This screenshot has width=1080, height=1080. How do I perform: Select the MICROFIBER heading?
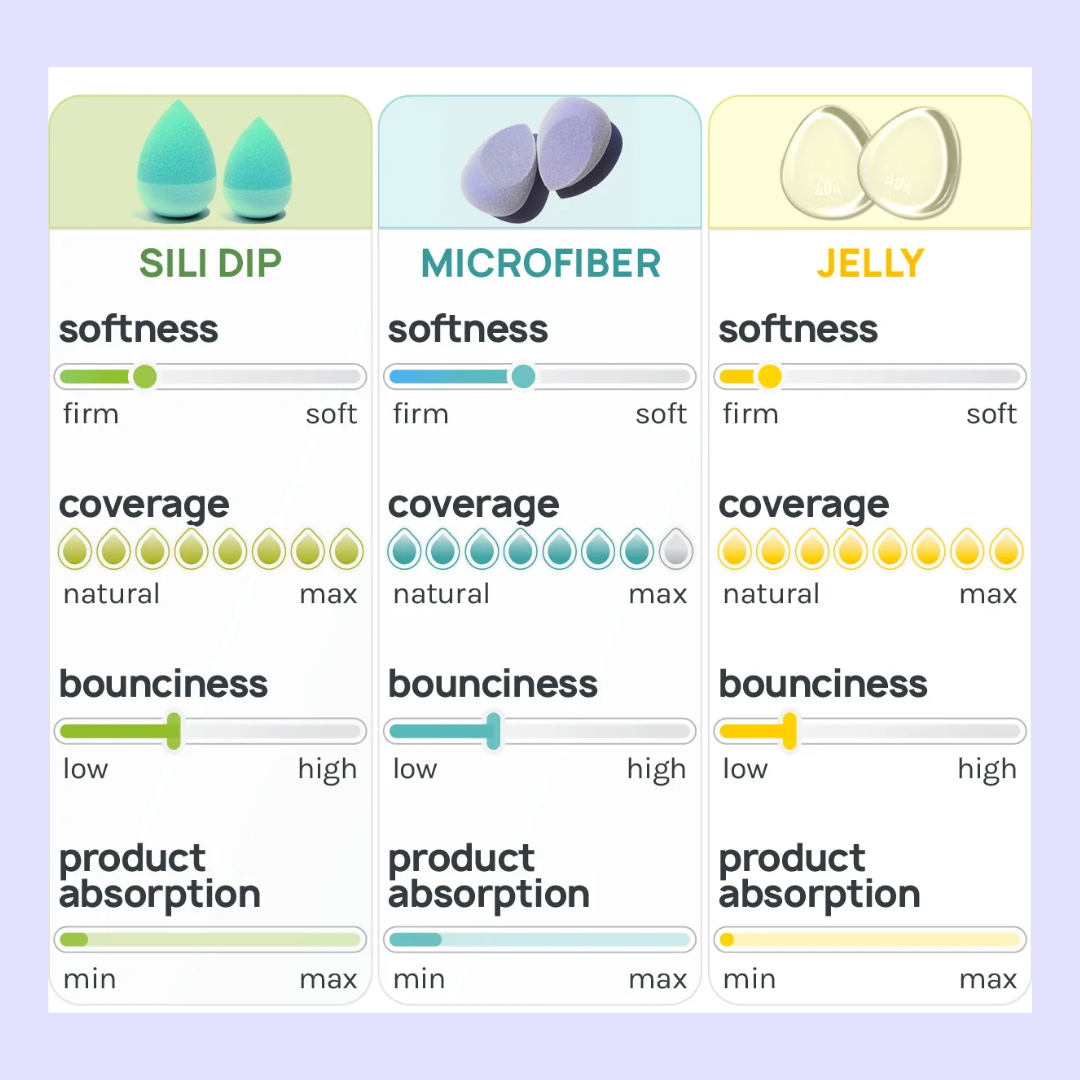click(x=541, y=263)
